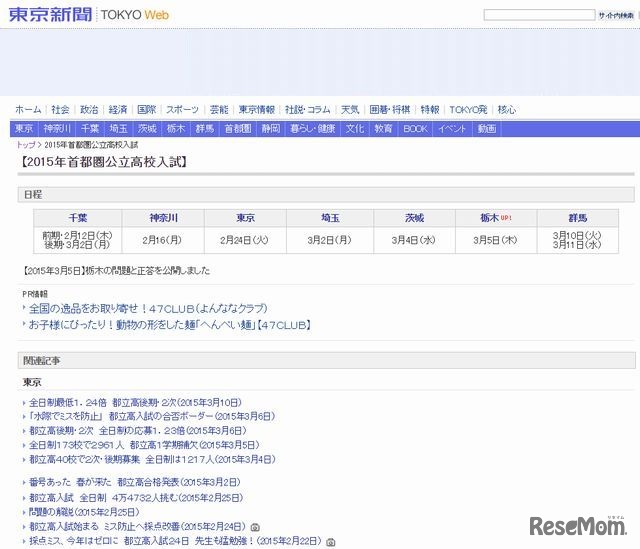The height and width of the screenshot is (549, 640).
Task: Click 埼玉 header in schedule table
Action: 330,218
